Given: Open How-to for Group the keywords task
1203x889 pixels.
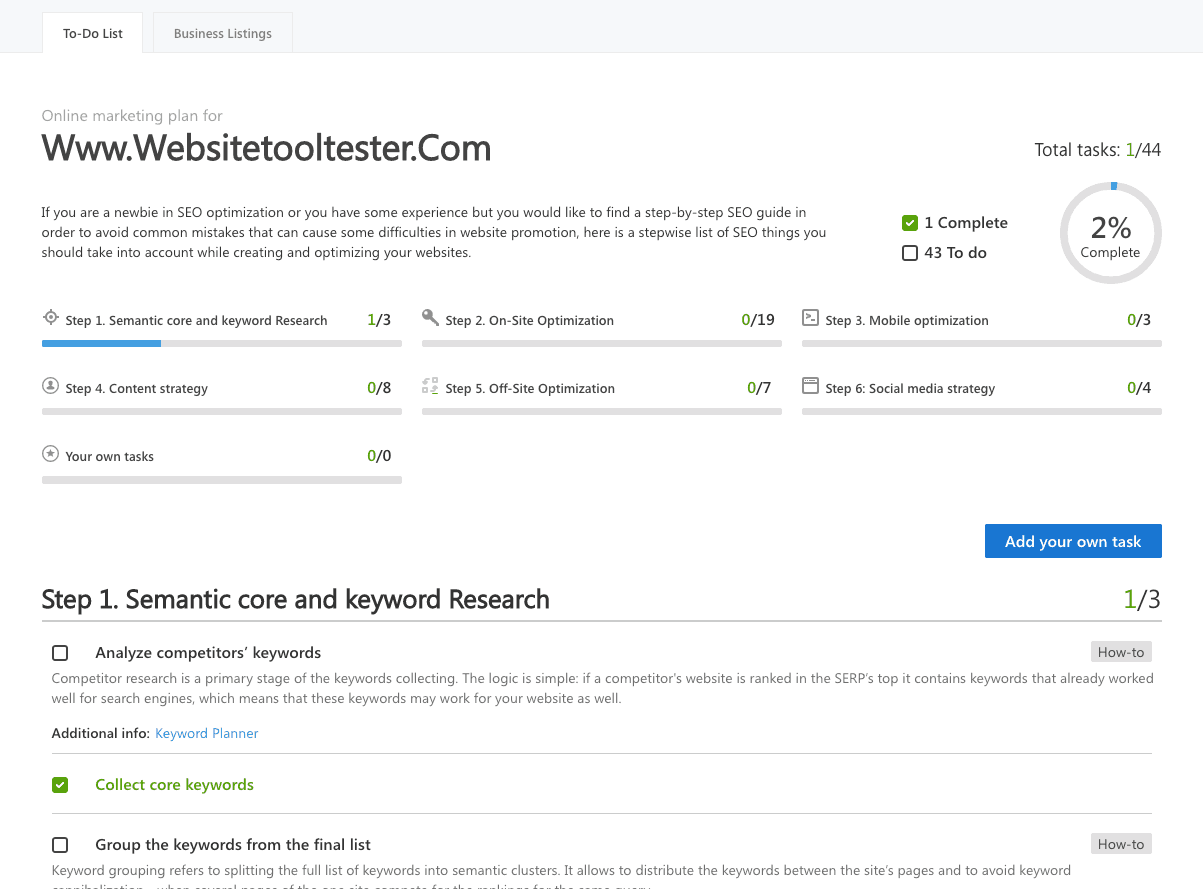Looking at the screenshot, I should point(1121,844).
